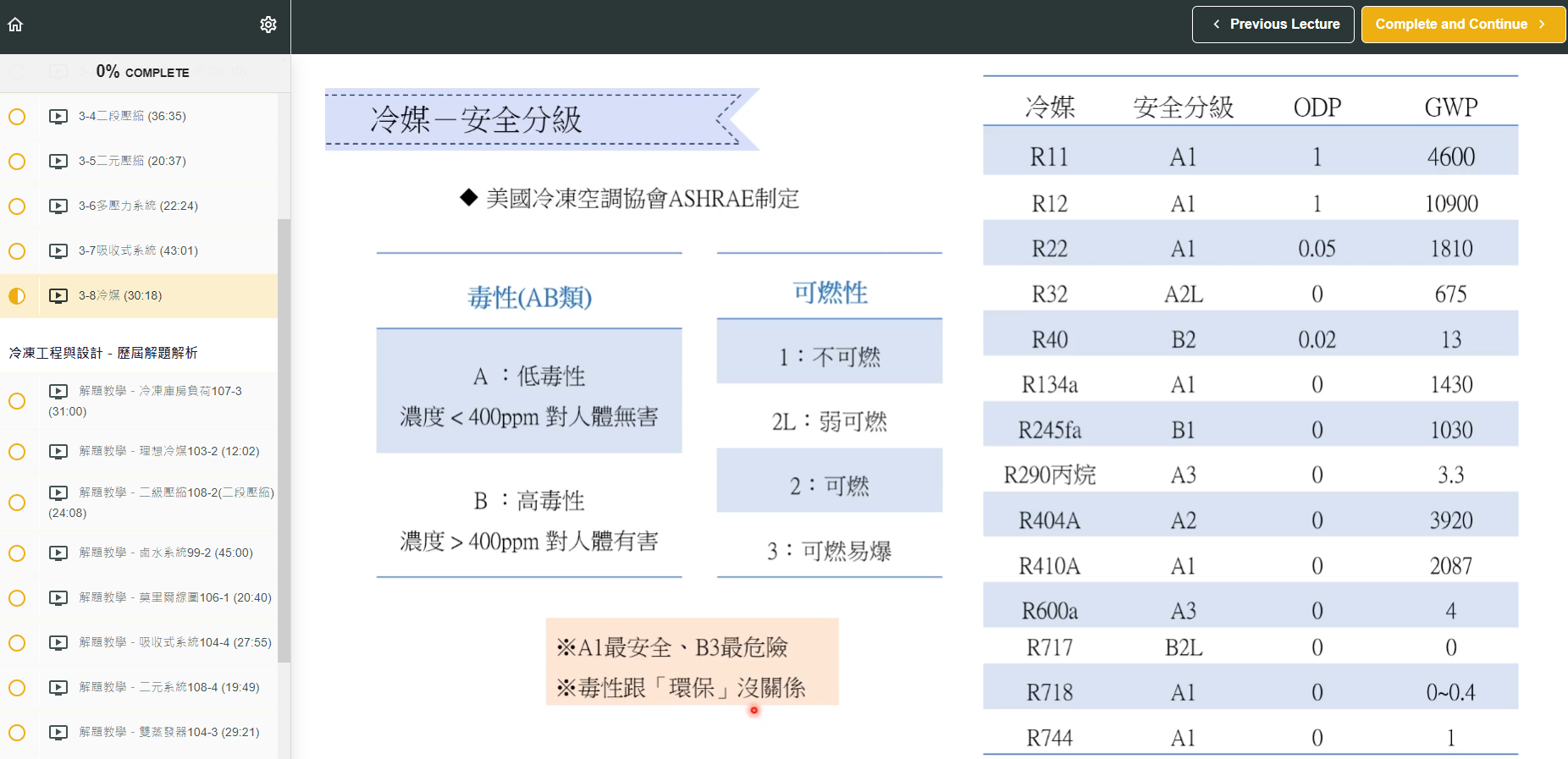Screen dimensions: 1568x759
Task: Click text 美國冷凍空調協會ASHRAE制定
Action: 643,199
